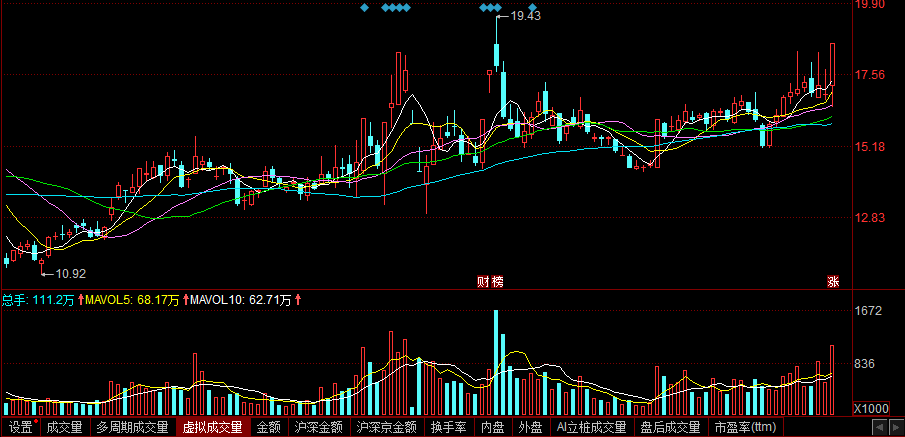Click the first blue diamond event marker
This screenshot has width=905, height=437.
click(x=364, y=8)
